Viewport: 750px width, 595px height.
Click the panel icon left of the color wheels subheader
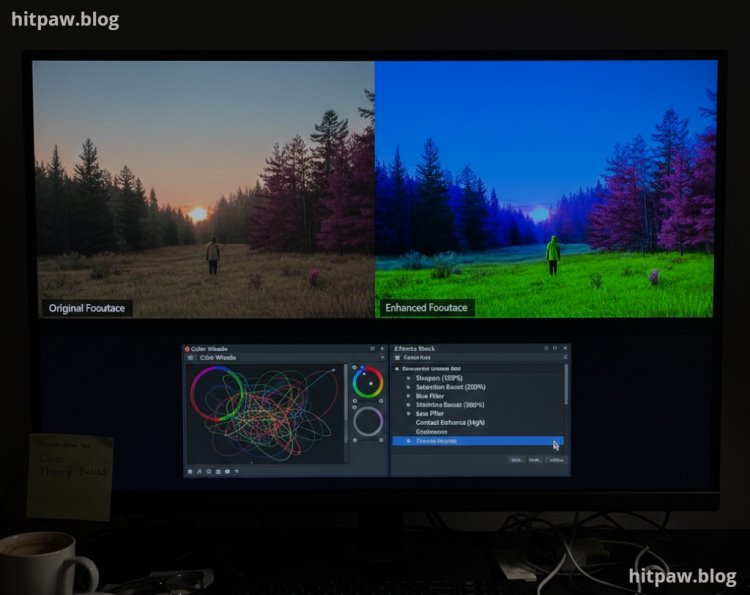tap(191, 357)
